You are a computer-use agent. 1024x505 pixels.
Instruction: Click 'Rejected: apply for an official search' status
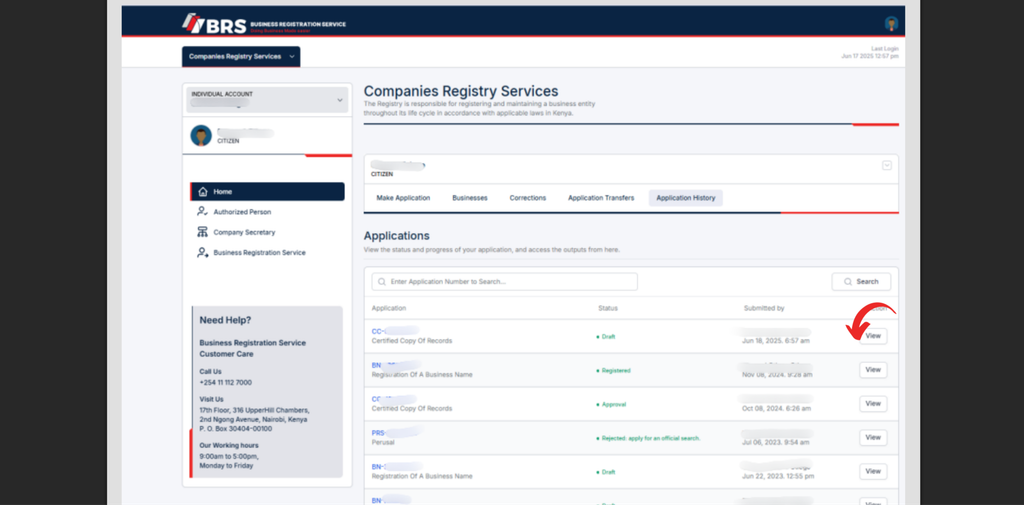(x=648, y=438)
